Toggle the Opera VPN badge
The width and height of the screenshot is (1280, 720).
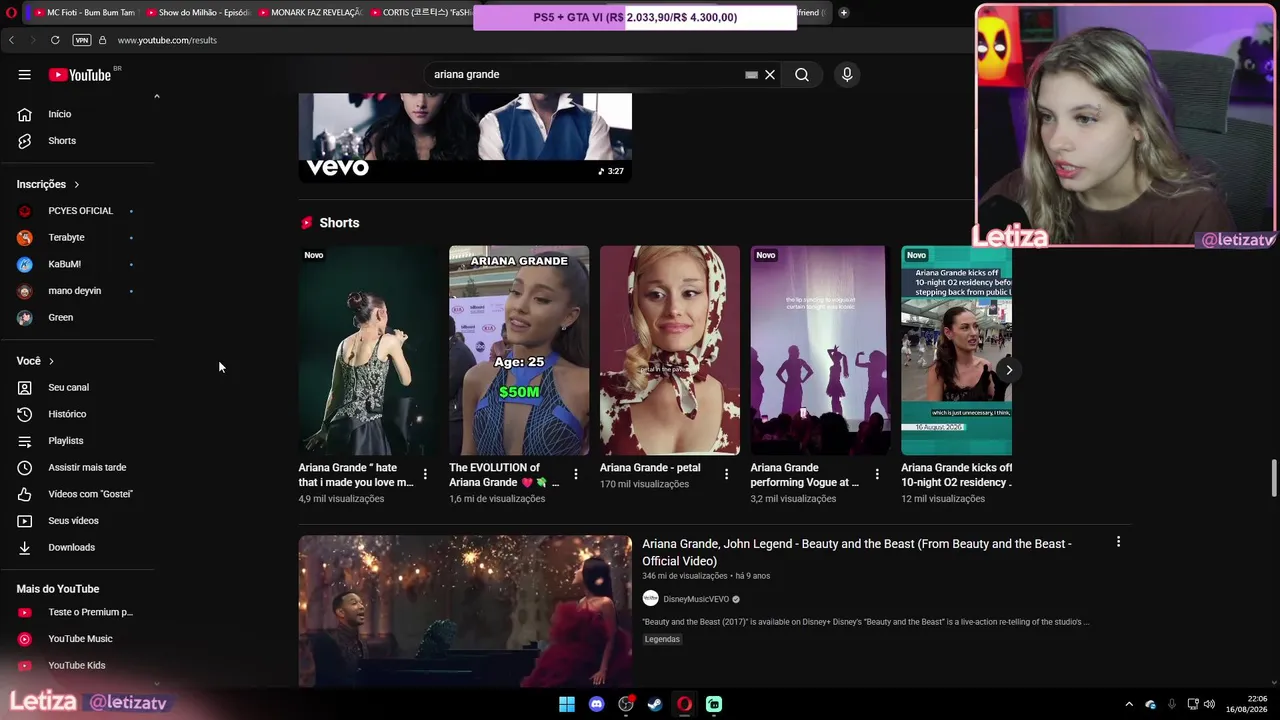pyautogui.click(x=82, y=40)
